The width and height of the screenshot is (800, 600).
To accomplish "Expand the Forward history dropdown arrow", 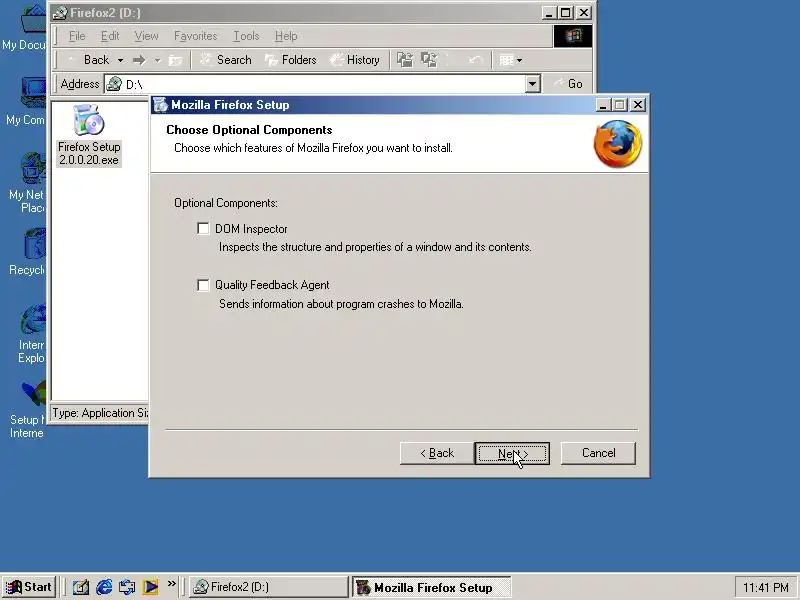I will [158, 60].
